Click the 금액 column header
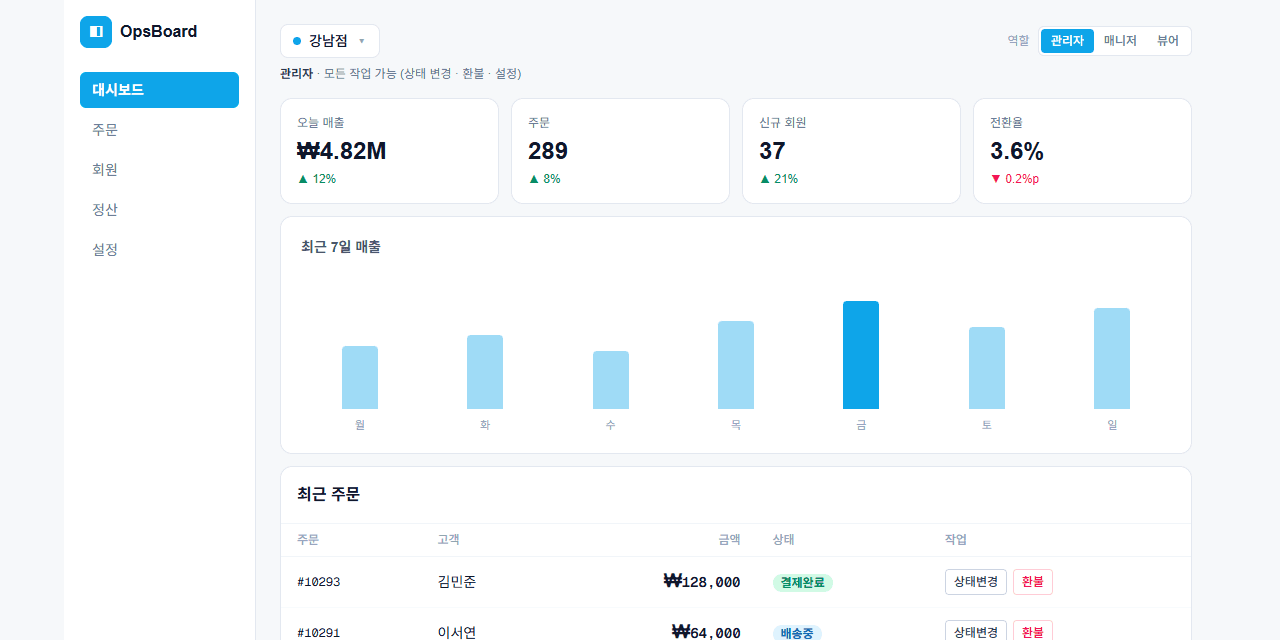This screenshot has width=1280, height=640. [729, 540]
